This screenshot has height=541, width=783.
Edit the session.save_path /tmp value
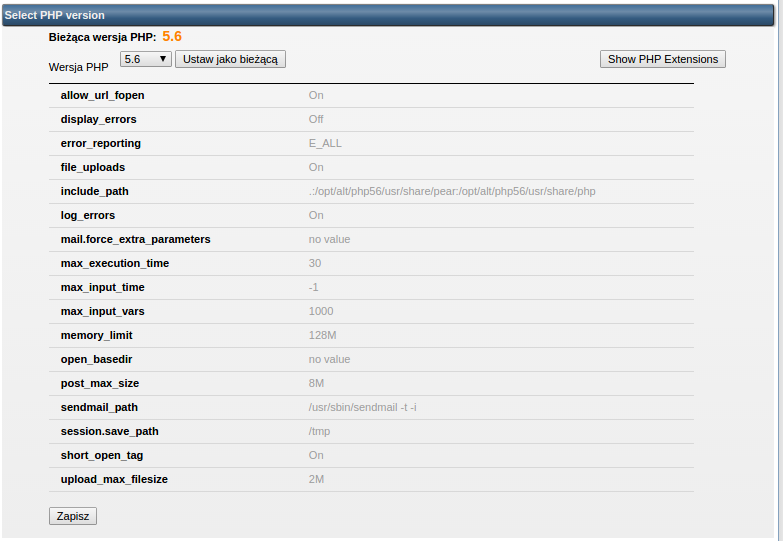(319, 431)
